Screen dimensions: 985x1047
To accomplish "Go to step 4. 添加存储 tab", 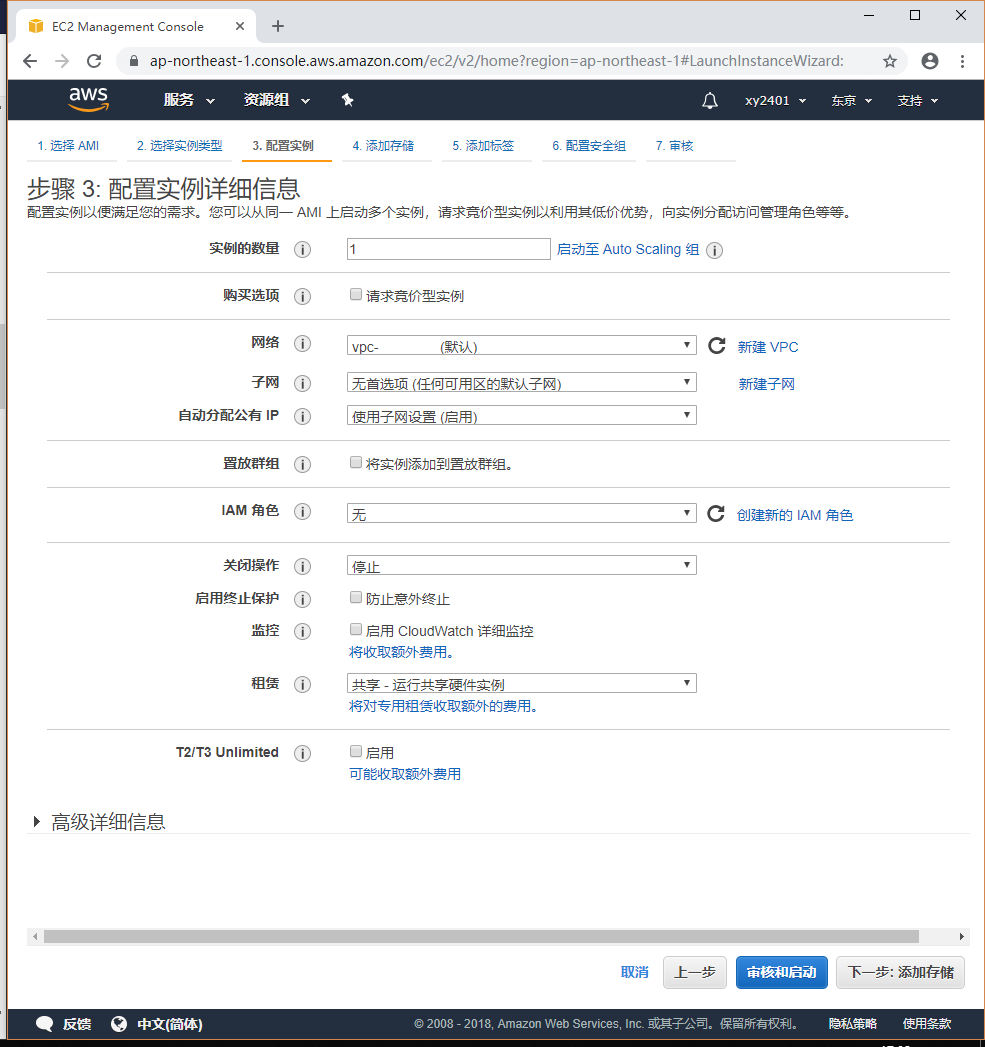I will 383,146.
